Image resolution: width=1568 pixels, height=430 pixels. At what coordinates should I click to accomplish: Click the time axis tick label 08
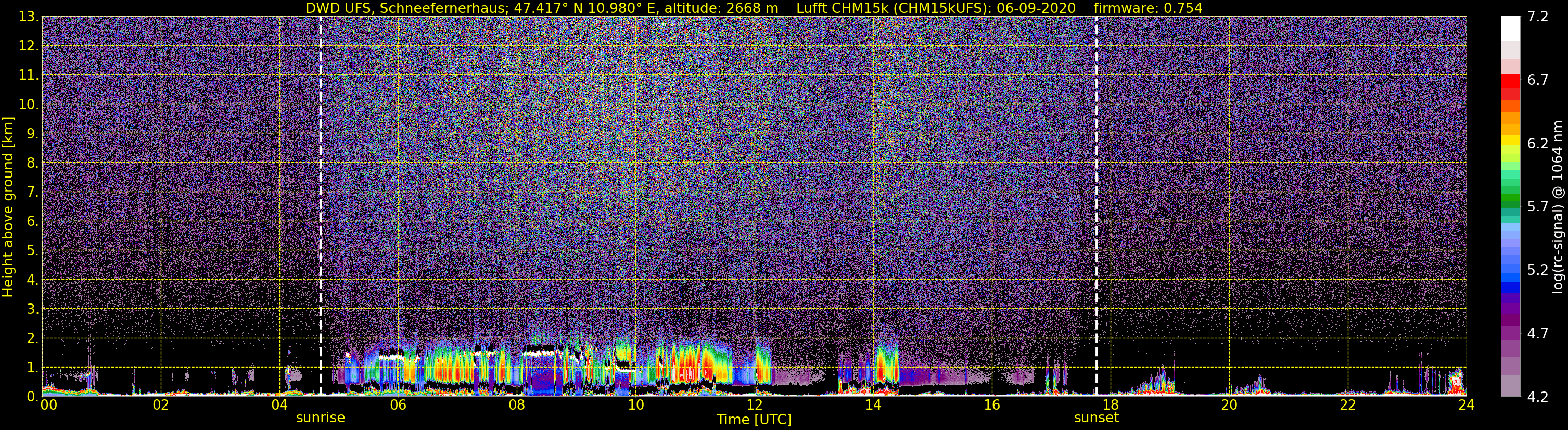[517, 405]
